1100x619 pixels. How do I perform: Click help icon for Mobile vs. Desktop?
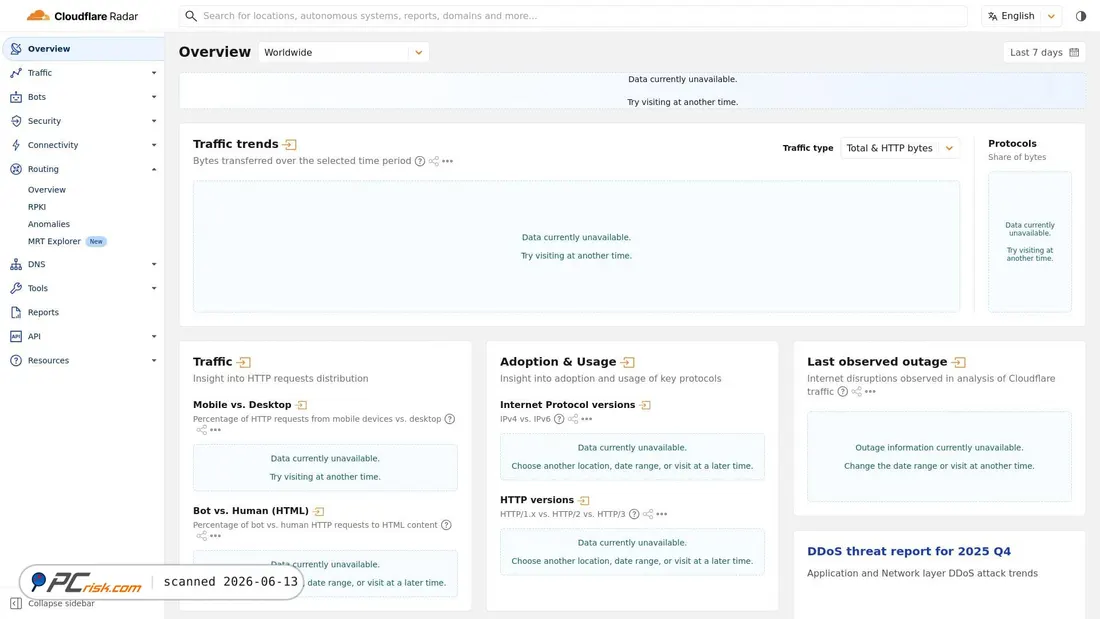tap(450, 419)
